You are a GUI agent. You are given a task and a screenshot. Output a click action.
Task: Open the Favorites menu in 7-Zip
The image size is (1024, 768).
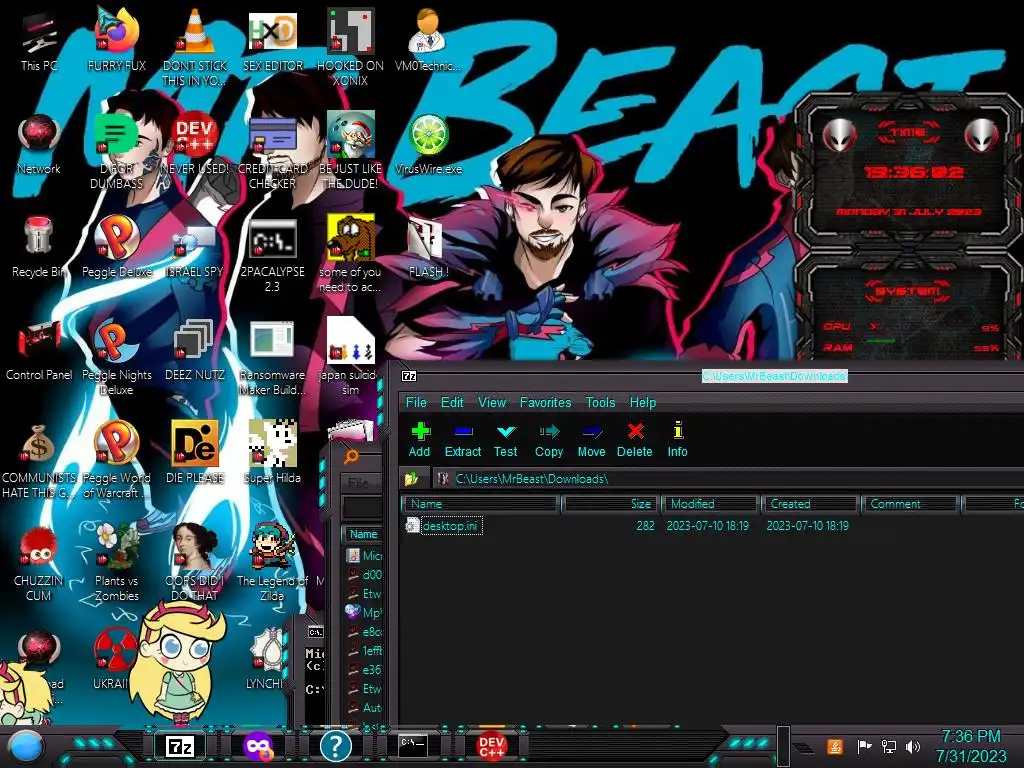tap(545, 402)
